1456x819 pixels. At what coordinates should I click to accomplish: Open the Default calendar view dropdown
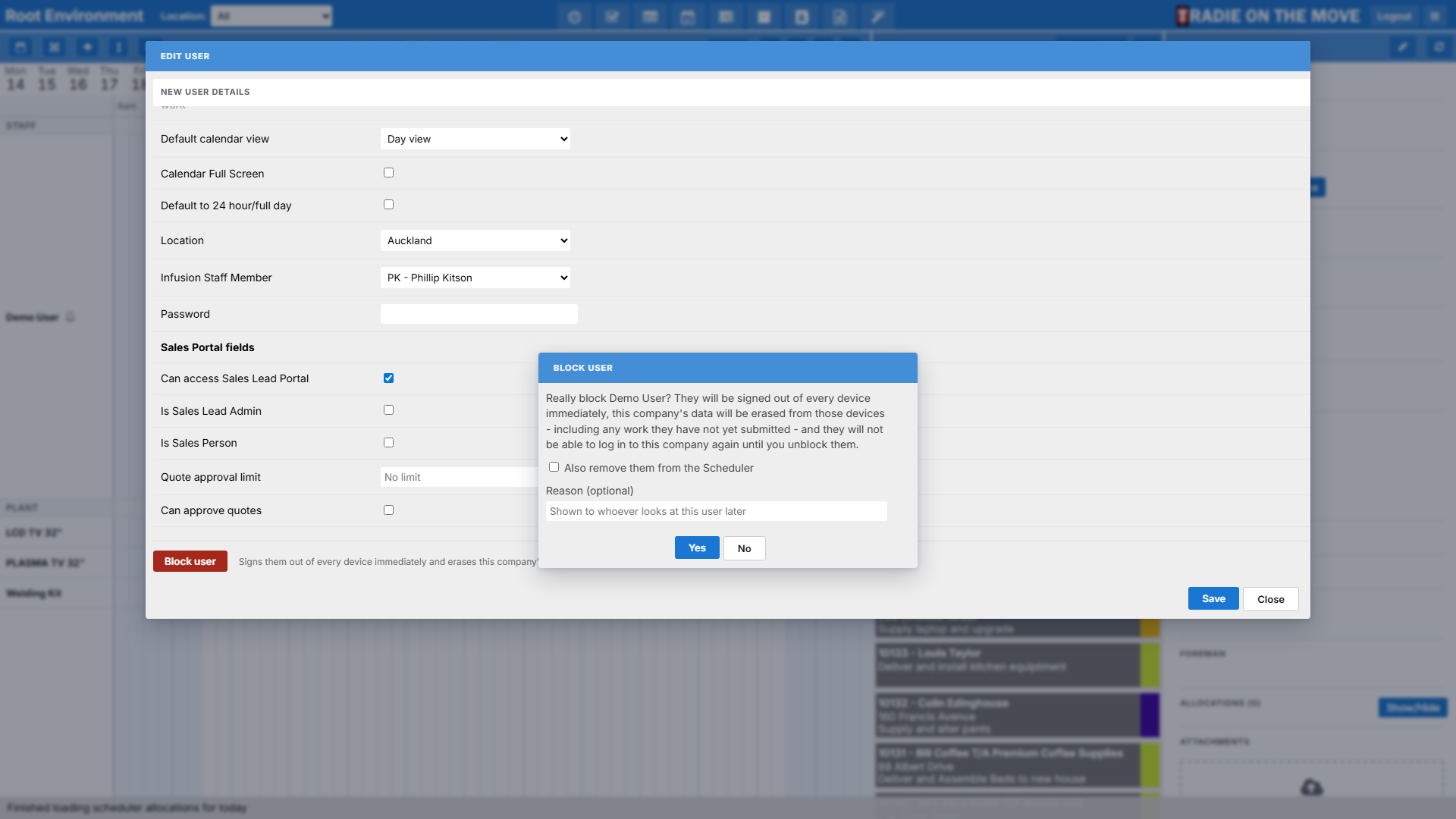click(x=475, y=139)
